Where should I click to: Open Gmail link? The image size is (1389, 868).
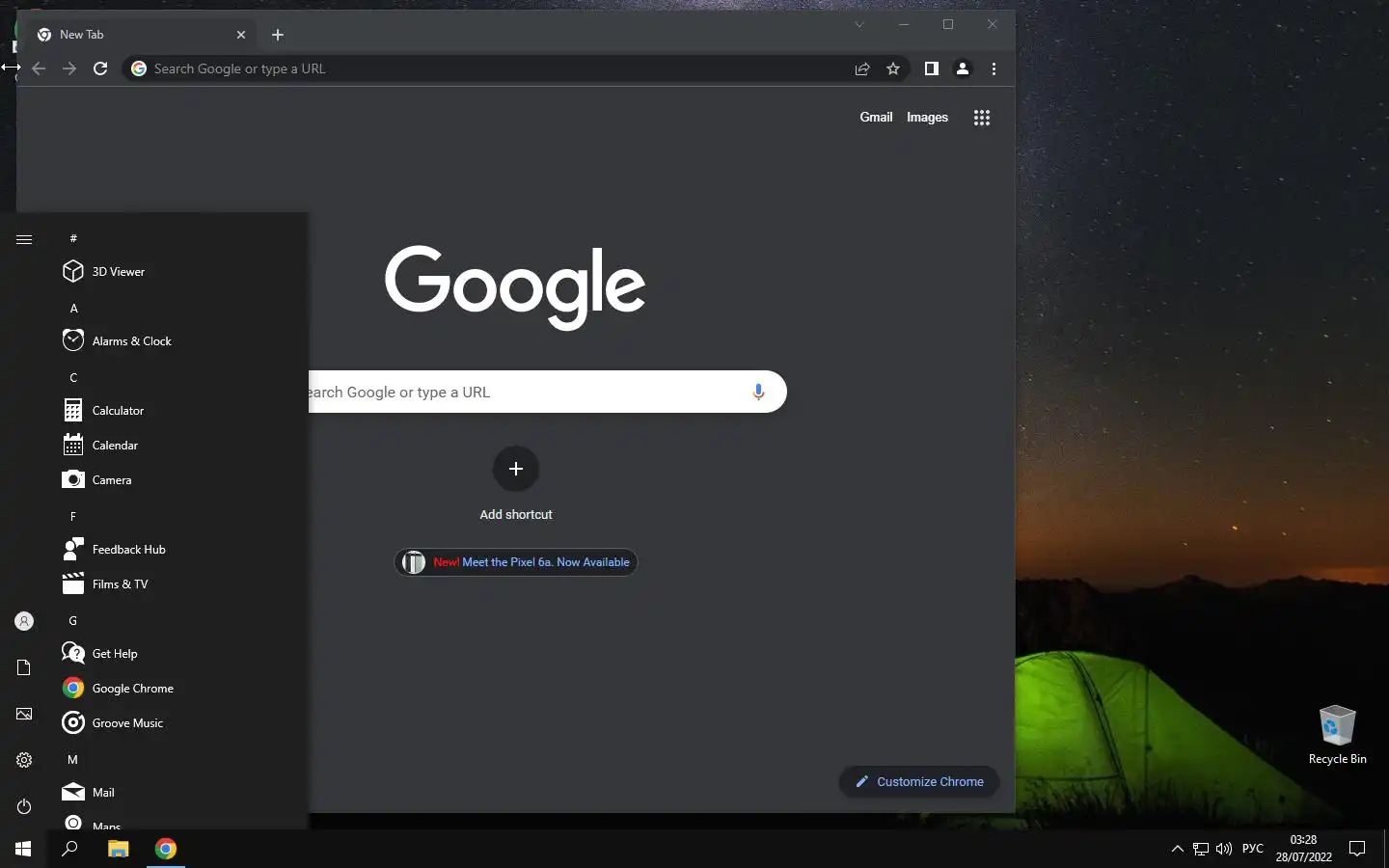[x=876, y=117]
